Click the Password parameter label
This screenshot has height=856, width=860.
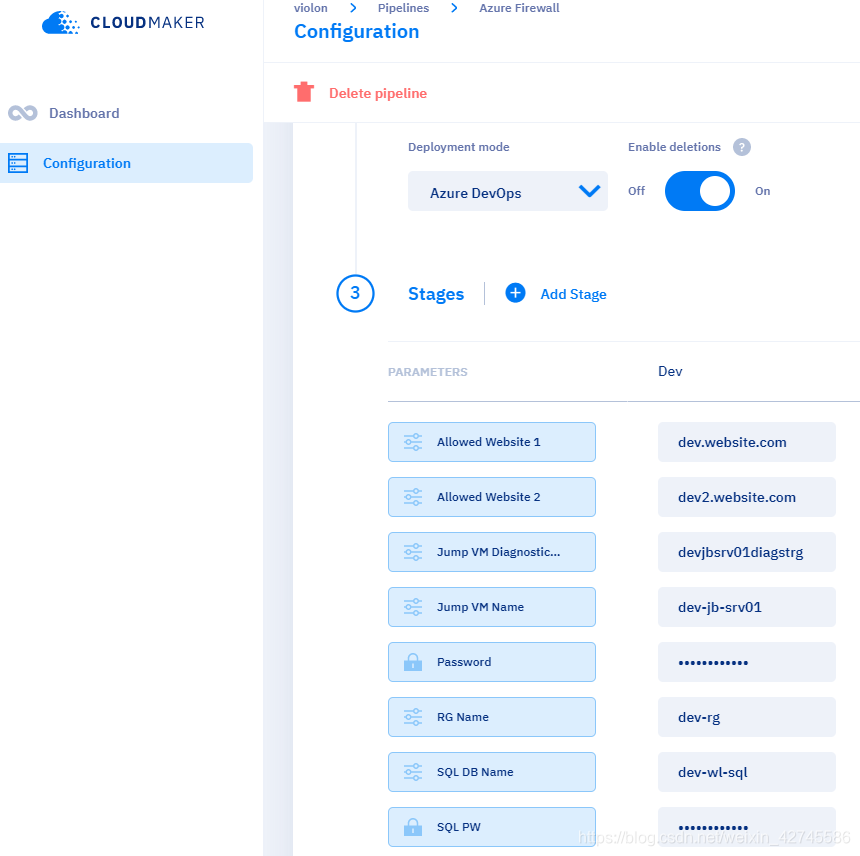(463, 662)
